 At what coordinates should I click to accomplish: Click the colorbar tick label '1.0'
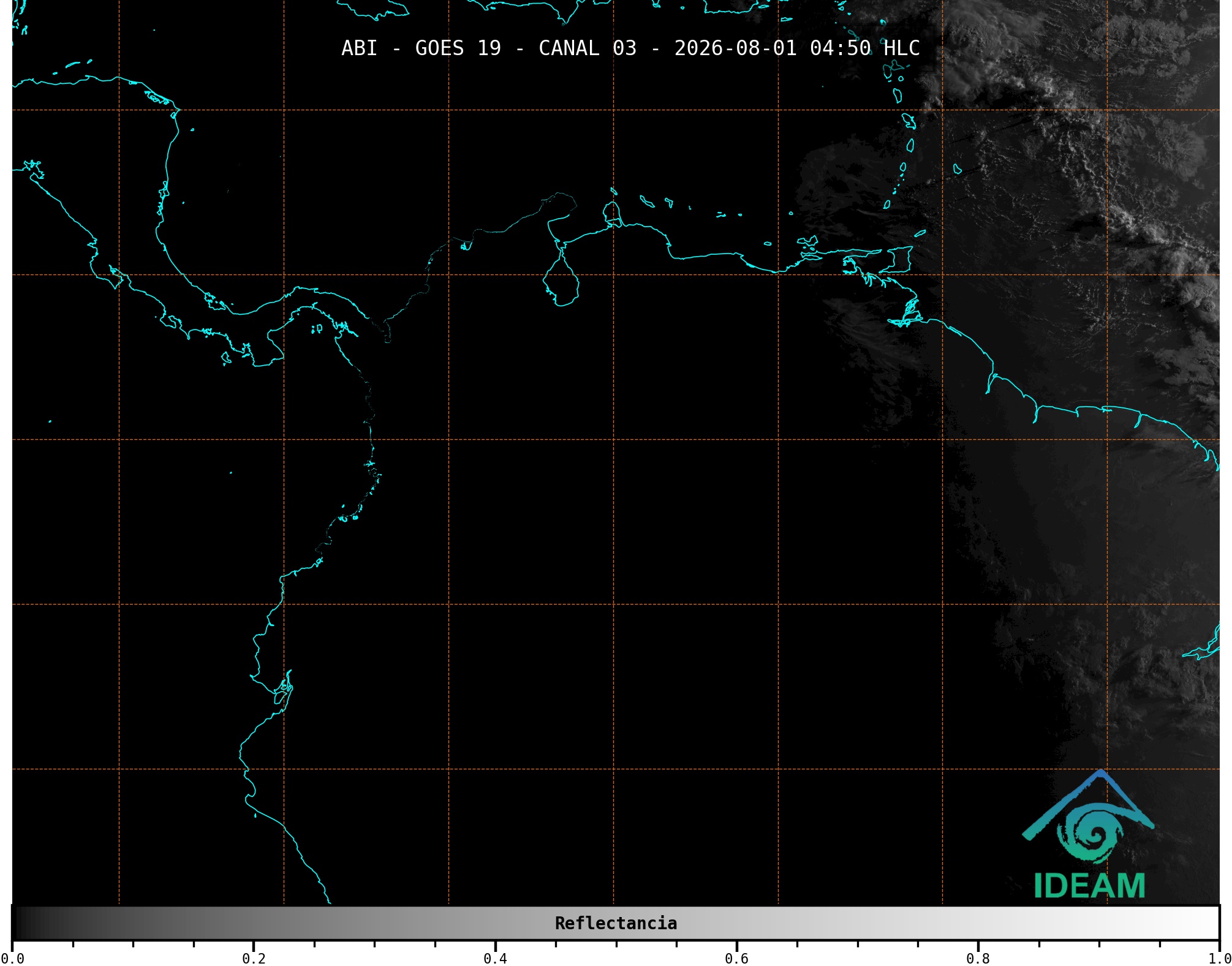tap(1219, 959)
